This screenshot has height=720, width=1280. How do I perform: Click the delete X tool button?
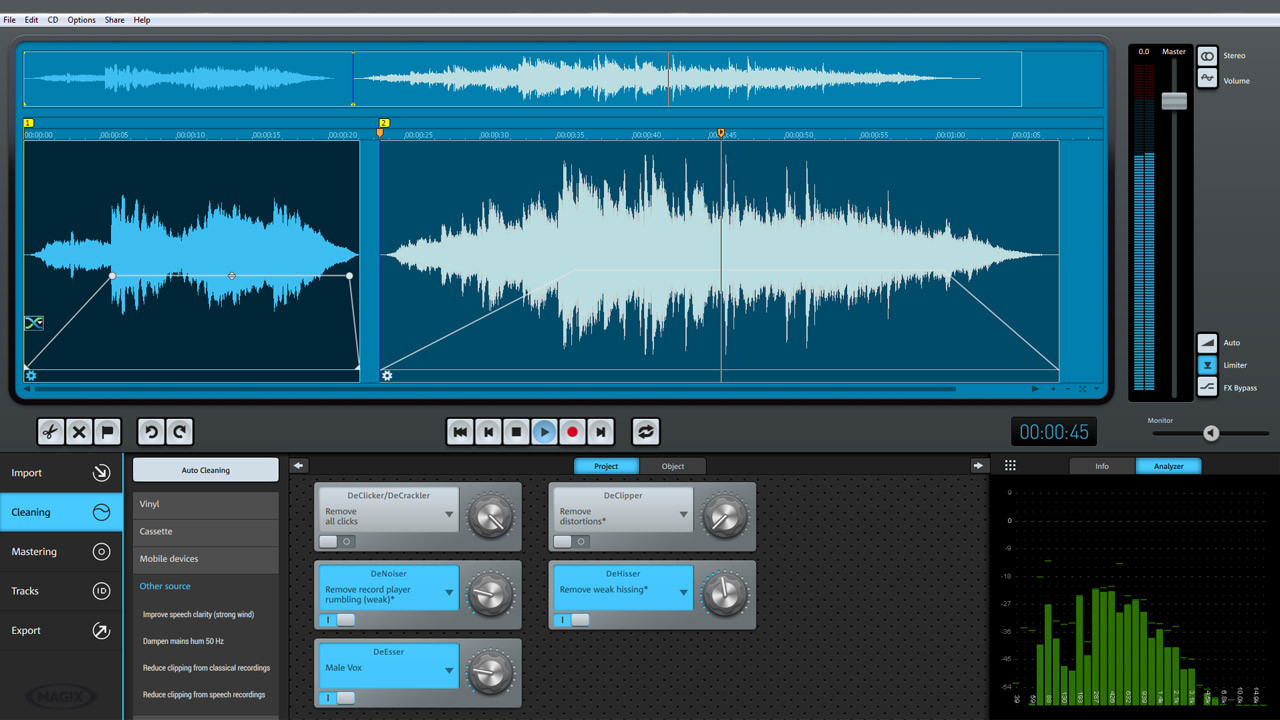[79, 432]
